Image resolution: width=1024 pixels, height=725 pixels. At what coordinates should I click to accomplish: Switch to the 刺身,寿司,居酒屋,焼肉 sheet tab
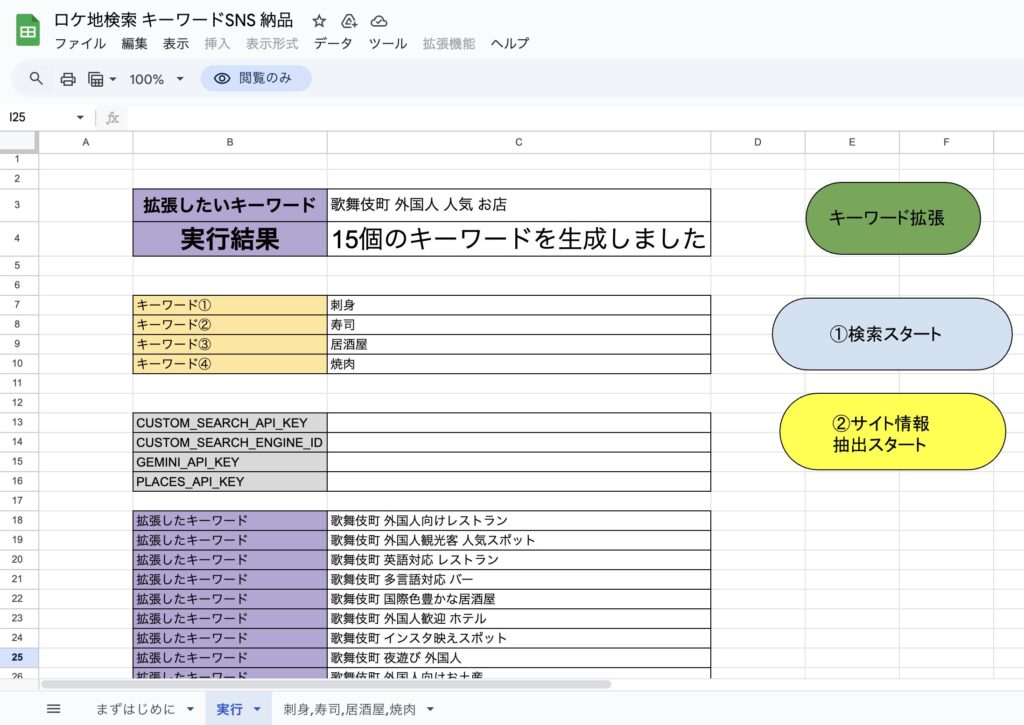(x=349, y=709)
